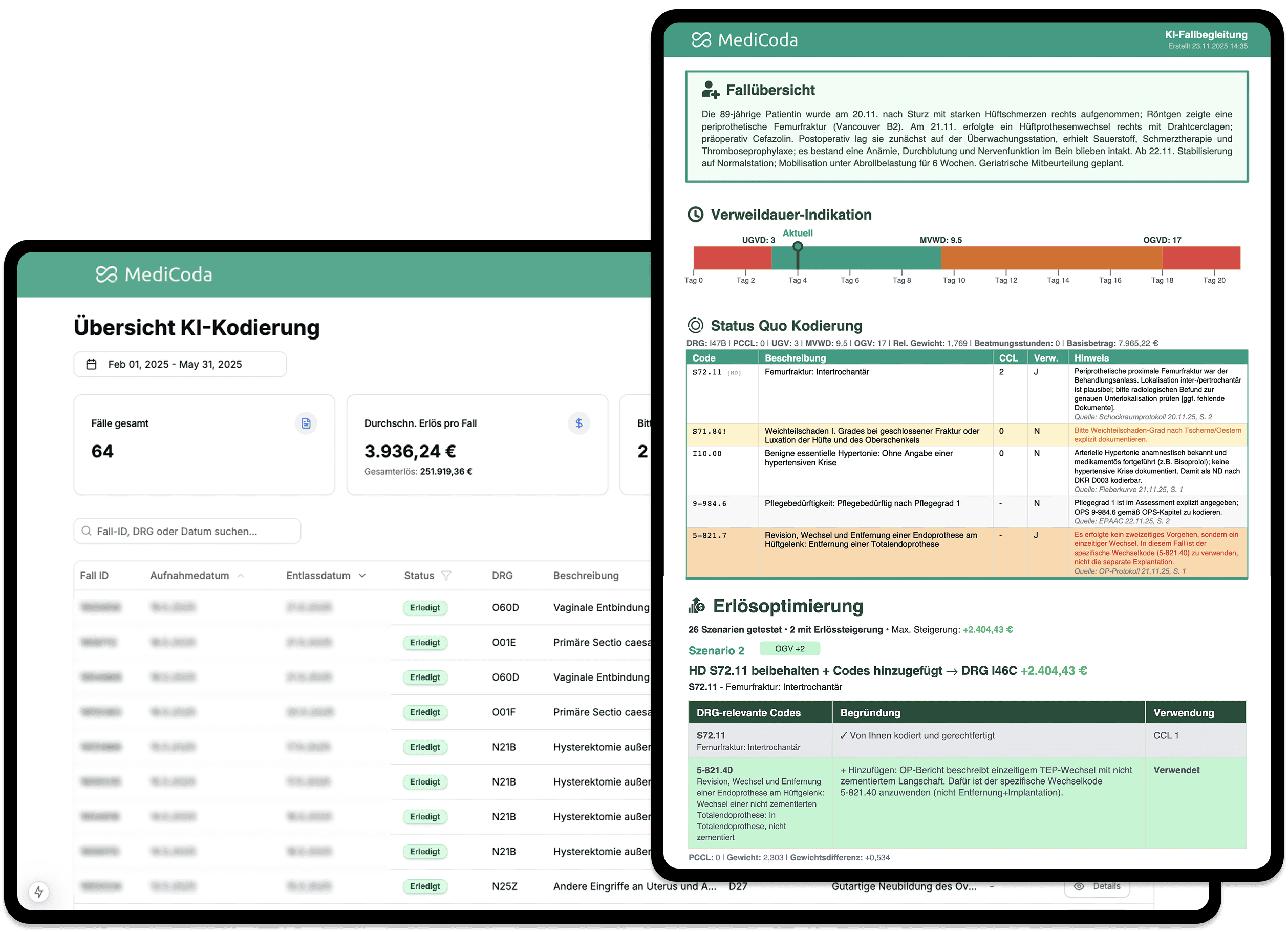The height and width of the screenshot is (932, 1288).
Task: Sort by Aufnahmedatum ascending arrow
Action: [241, 576]
